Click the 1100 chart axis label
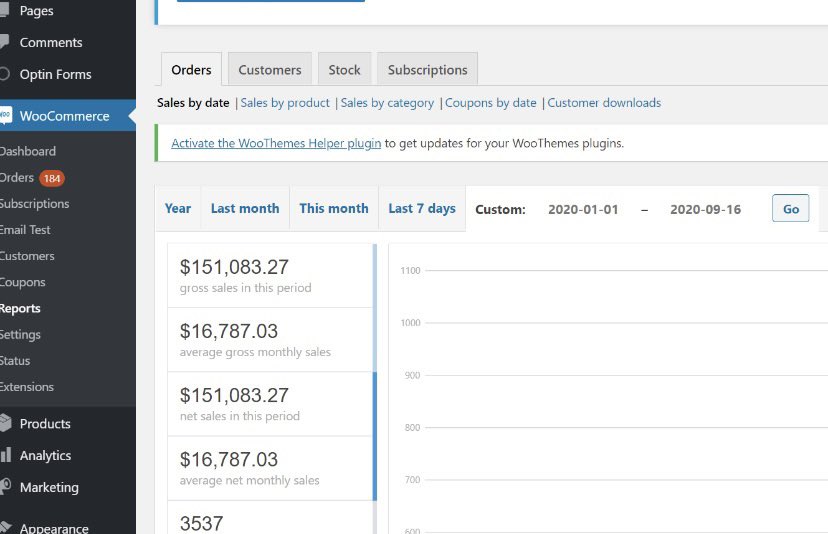828x534 pixels. coord(410,271)
